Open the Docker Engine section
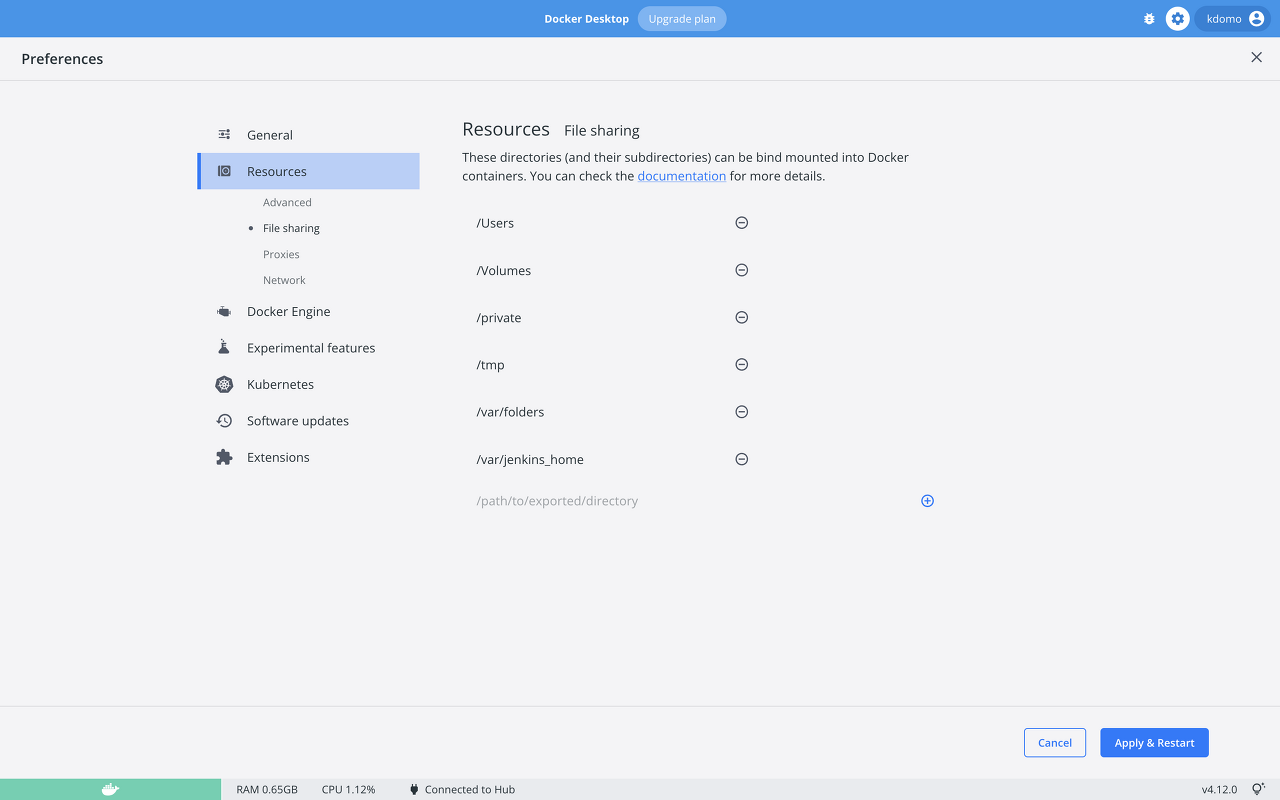The width and height of the screenshot is (1280, 800). coord(309,312)
